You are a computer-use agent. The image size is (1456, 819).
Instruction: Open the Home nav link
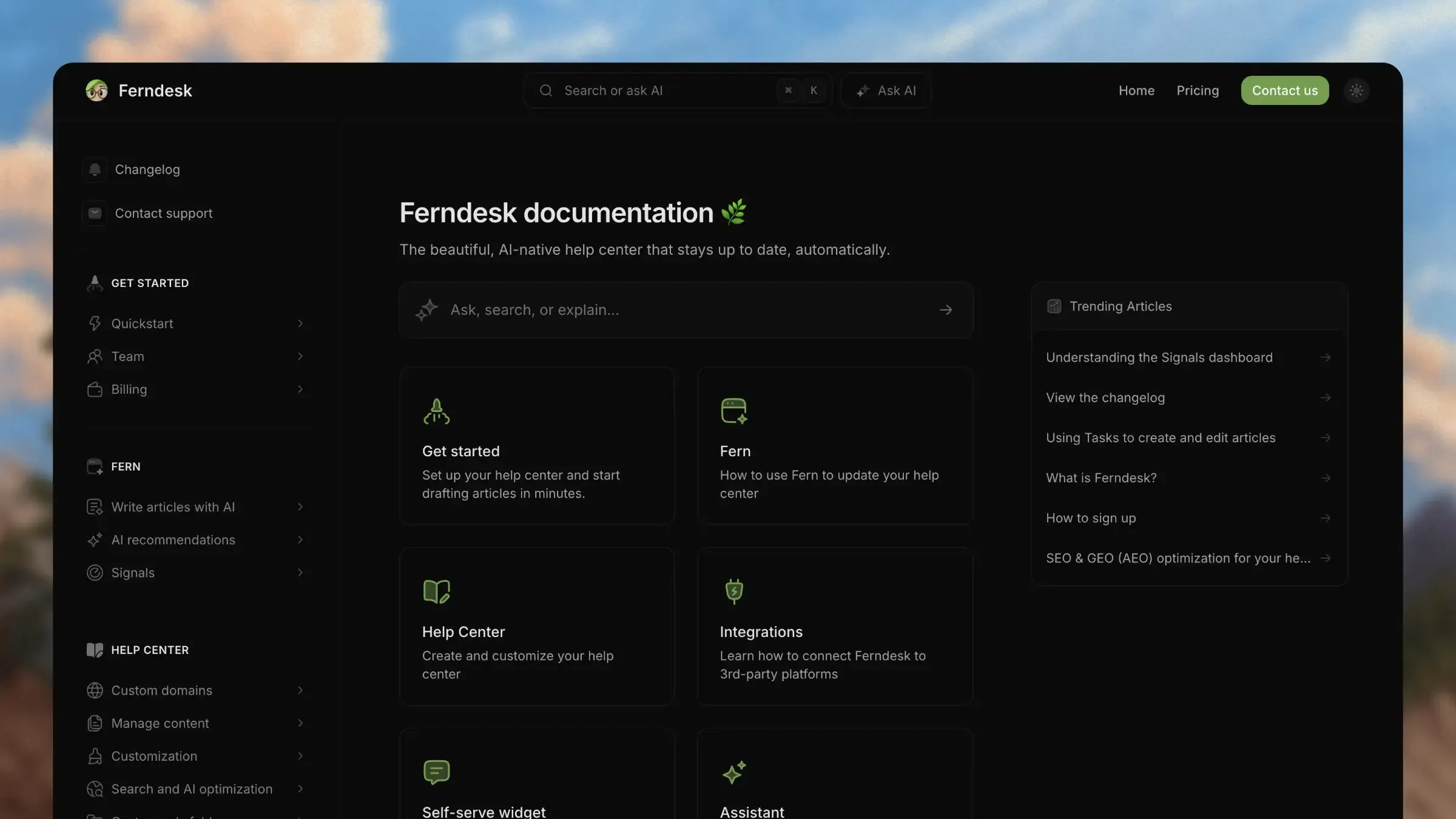tap(1136, 90)
